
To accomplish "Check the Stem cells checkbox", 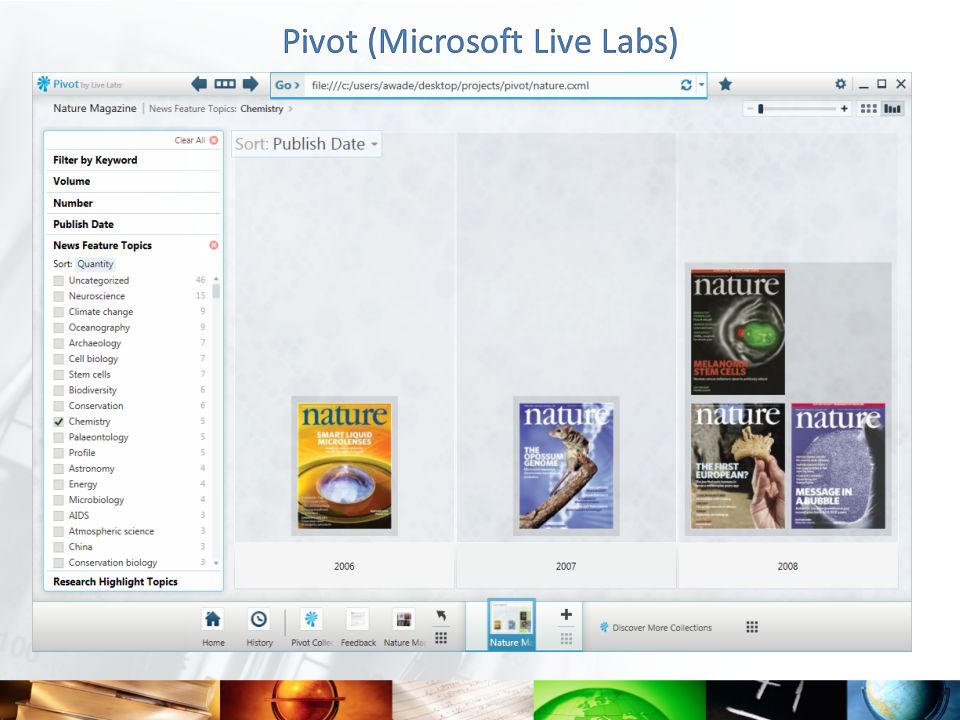I will [x=59, y=375].
